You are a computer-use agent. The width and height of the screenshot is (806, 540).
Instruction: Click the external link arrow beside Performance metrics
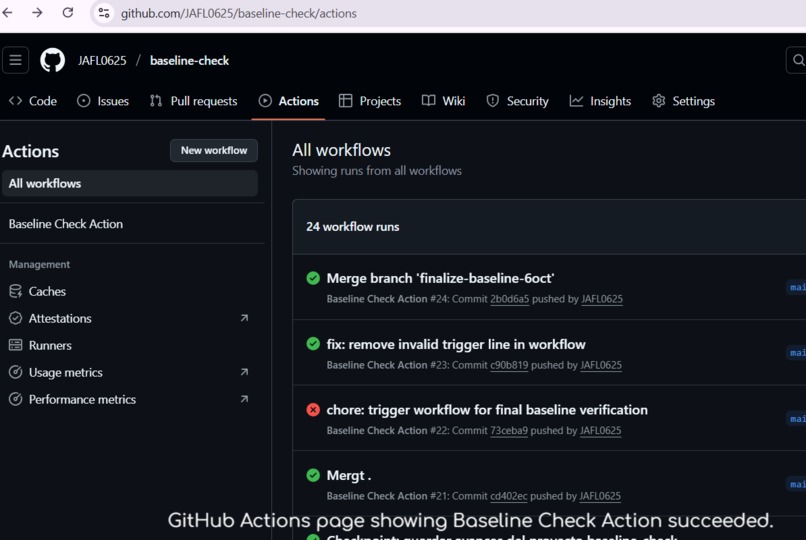pyautogui.click(x=244, y=399)
